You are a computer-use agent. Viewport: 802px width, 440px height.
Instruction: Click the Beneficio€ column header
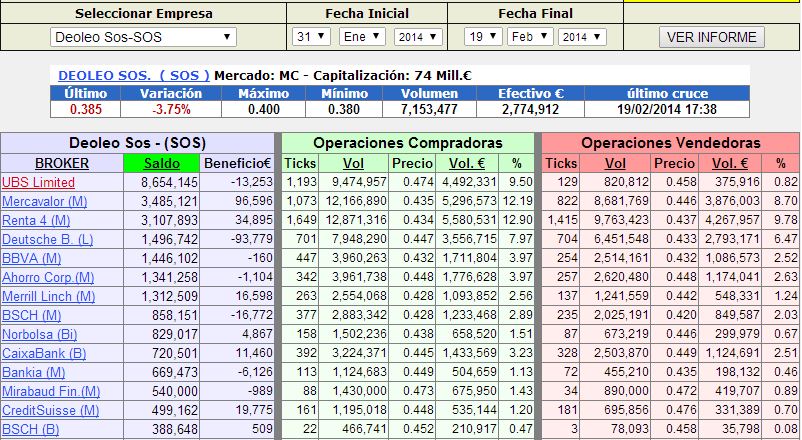click(x=237, y=164)
